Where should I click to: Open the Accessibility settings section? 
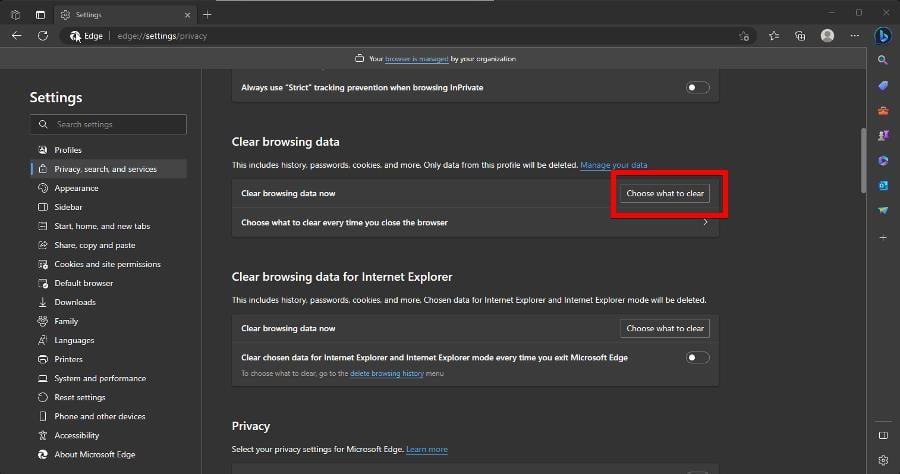(x=108, y=435)
